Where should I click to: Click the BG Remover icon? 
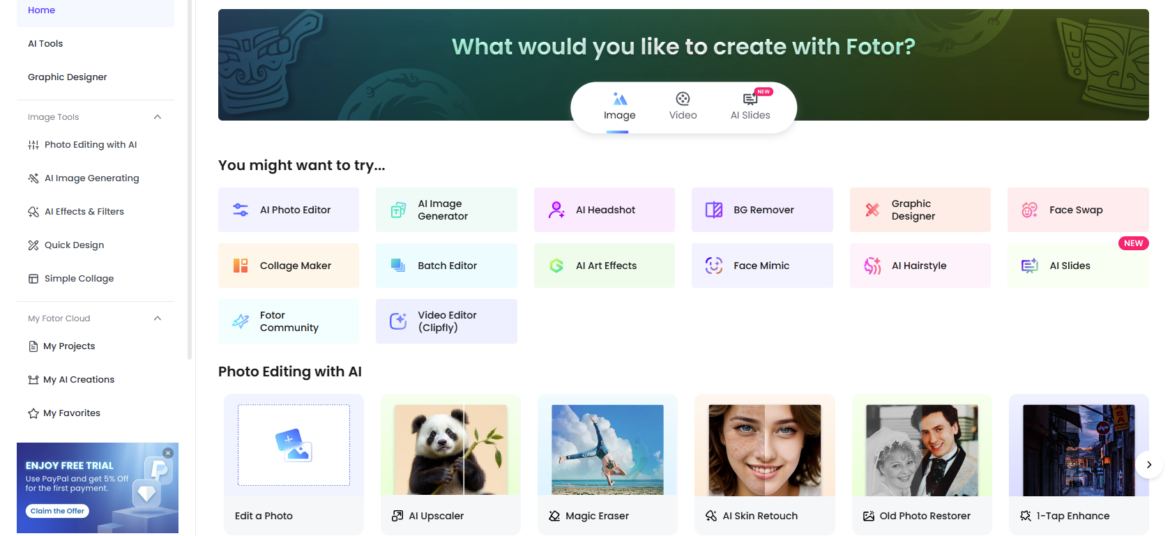[x=714, y=210]
